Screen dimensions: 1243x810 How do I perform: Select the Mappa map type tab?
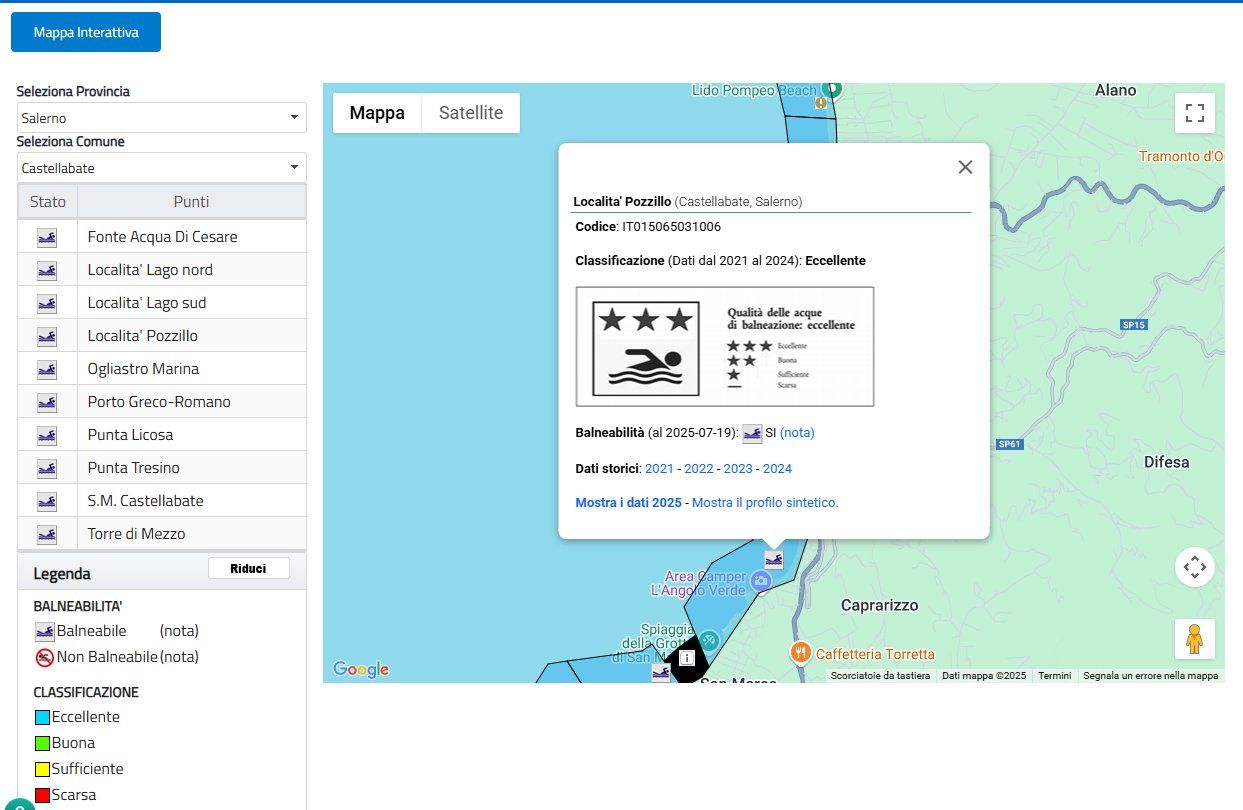click(x=377, y=113)
